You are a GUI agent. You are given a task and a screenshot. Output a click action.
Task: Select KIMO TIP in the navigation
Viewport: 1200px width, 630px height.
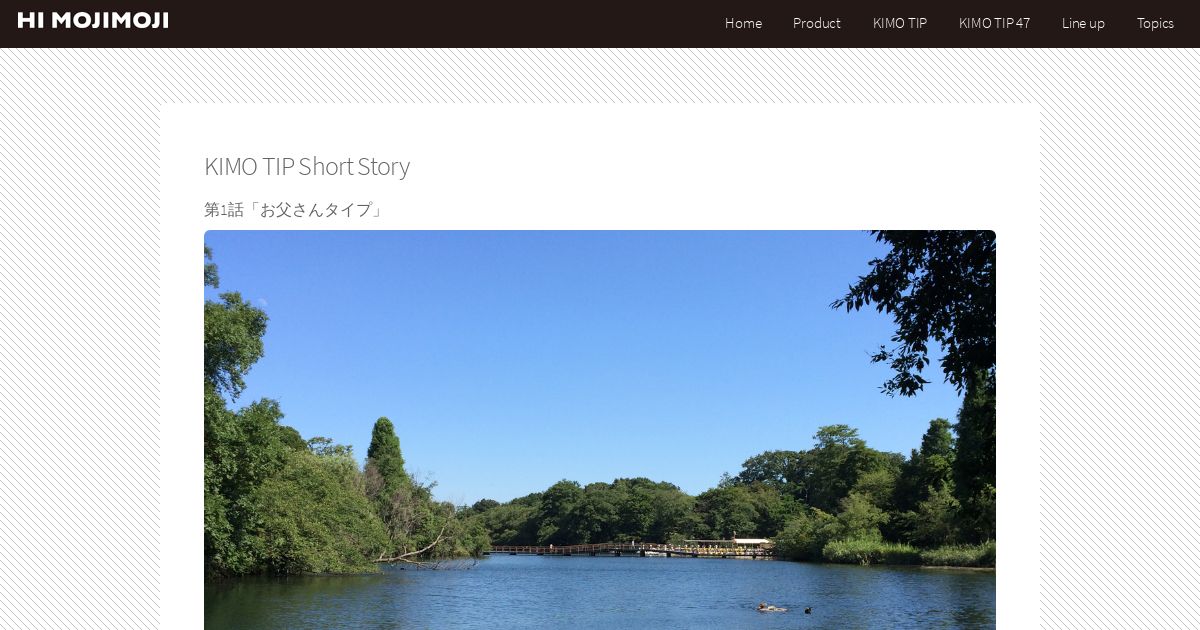click(x=900, y=23)
